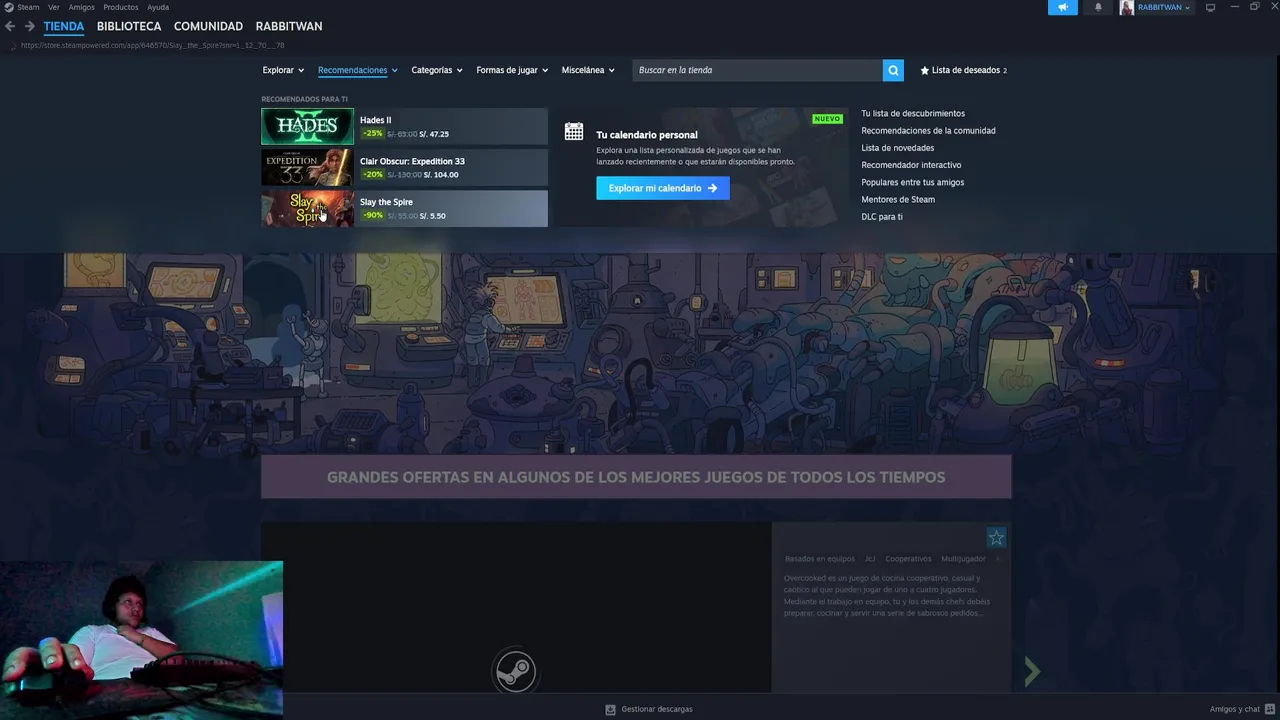Click the search magnifier button

pos(893,70)
